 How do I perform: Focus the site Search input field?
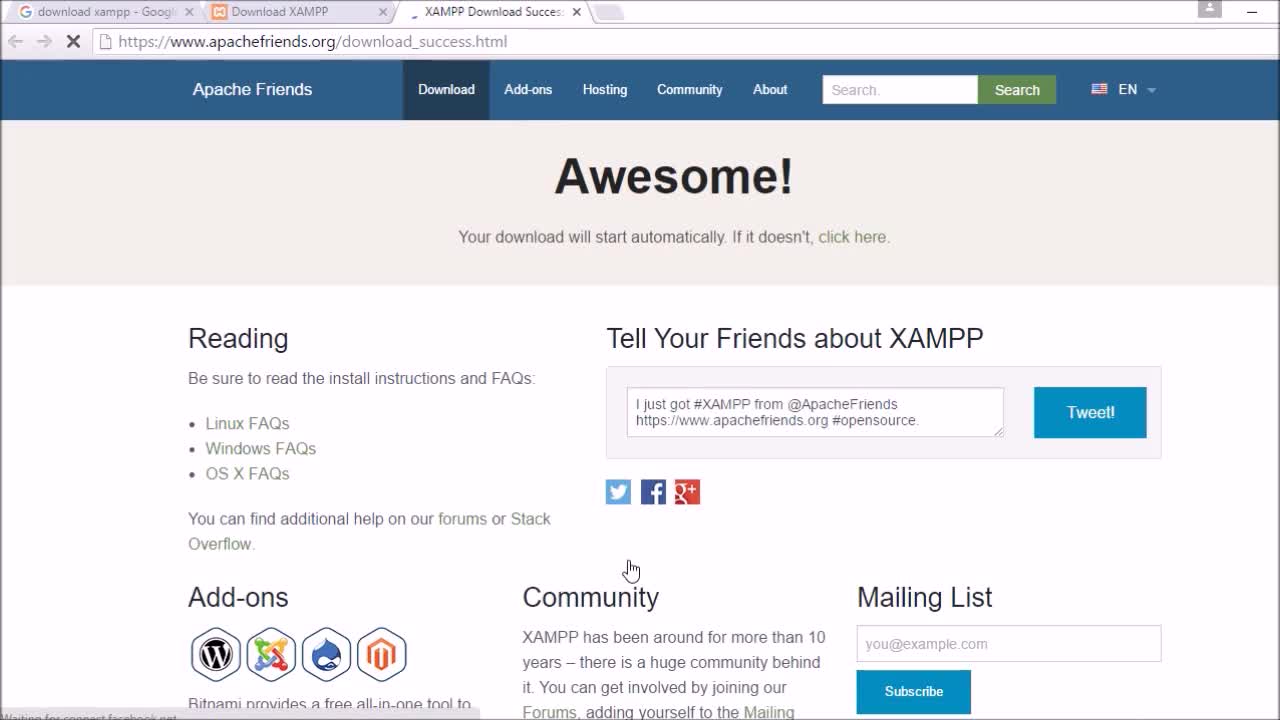click(x=900, y=90)
